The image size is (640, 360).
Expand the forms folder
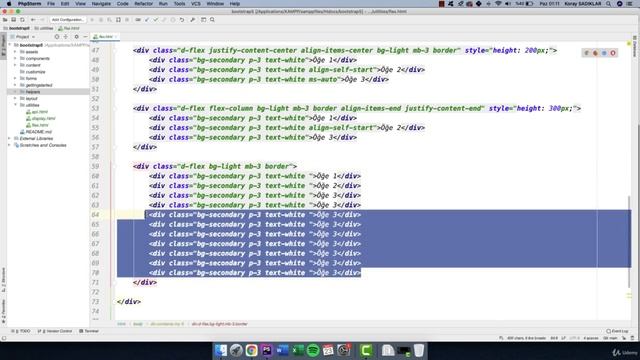15,78
